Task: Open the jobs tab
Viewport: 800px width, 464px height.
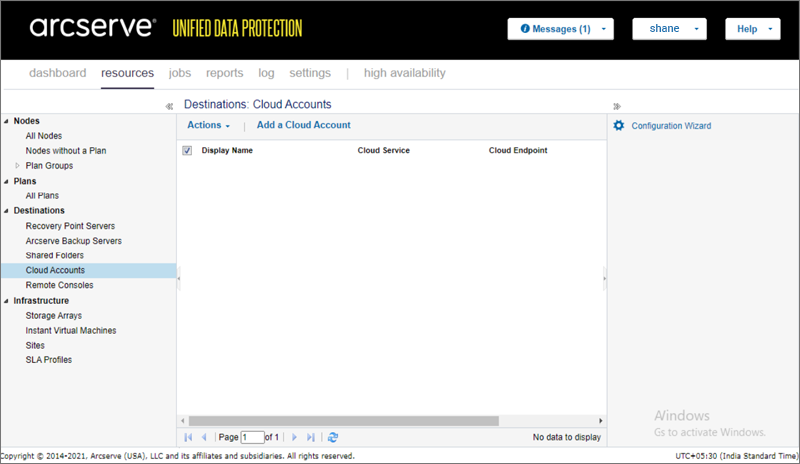Action: click(x=180, y=73)
